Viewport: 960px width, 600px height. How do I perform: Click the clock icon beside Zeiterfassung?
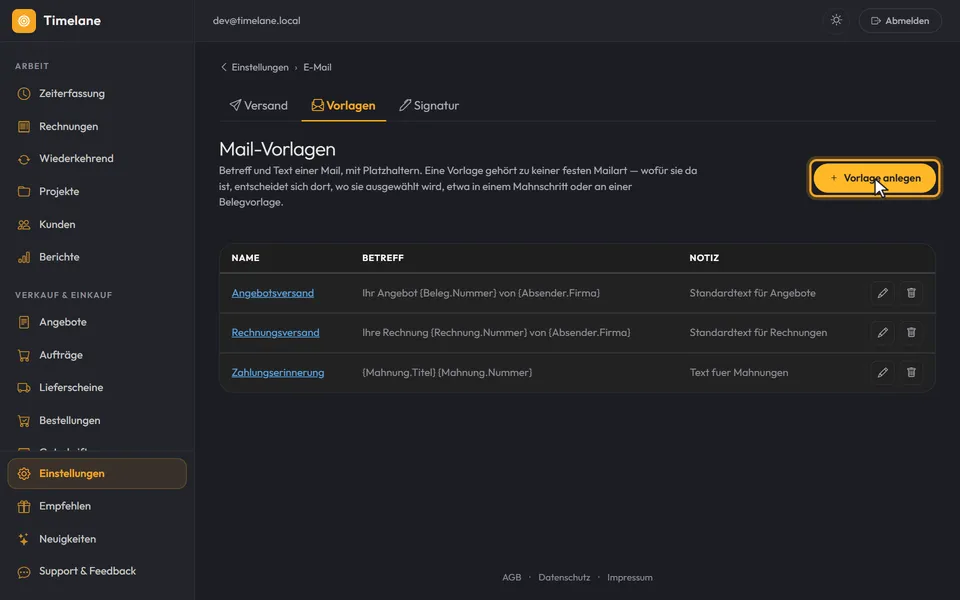click(24, 94)
